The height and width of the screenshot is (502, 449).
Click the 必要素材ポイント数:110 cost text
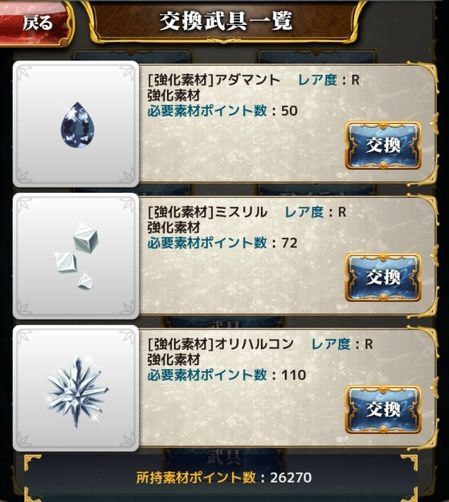tap(227, 375)
